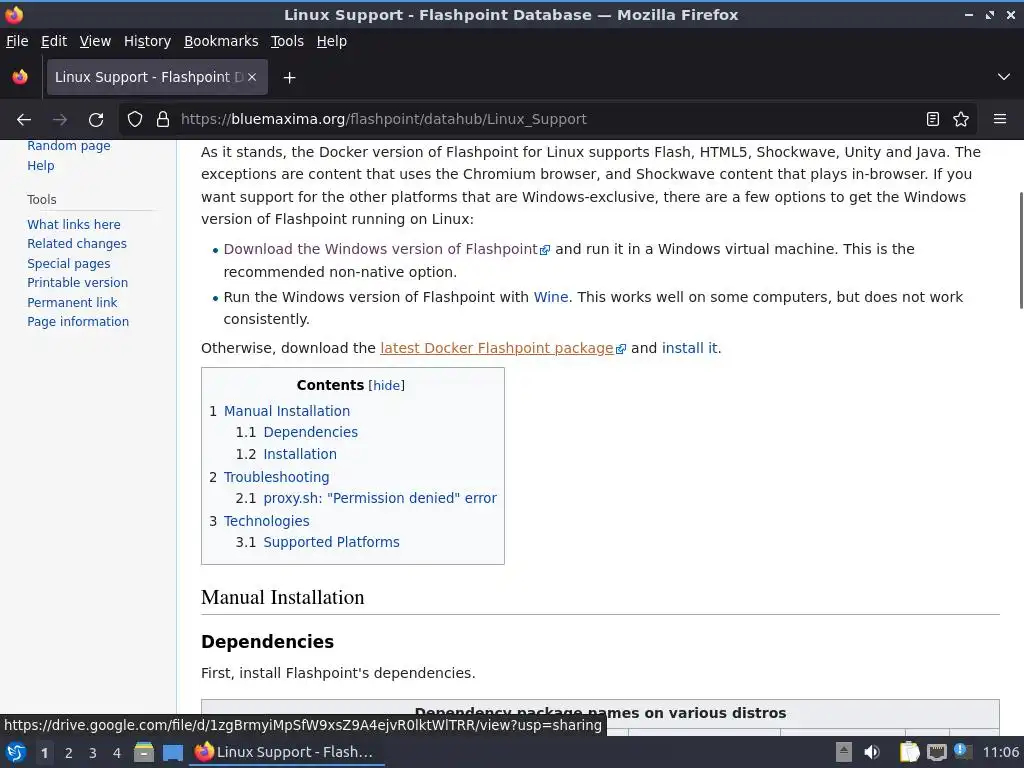1024x768 pixels.
Task: Launch the file manager from the taskbar
Action: [x=144, y=752]
